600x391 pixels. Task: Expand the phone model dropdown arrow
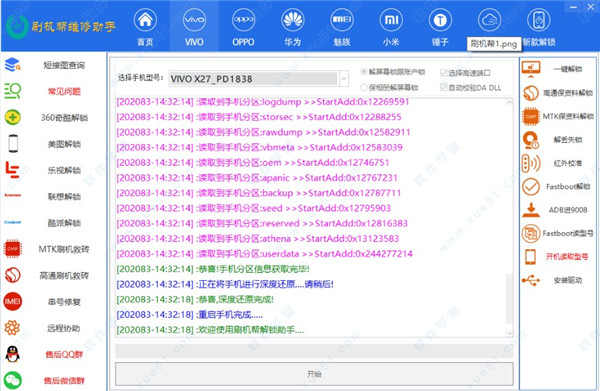[x=344, y=79]
